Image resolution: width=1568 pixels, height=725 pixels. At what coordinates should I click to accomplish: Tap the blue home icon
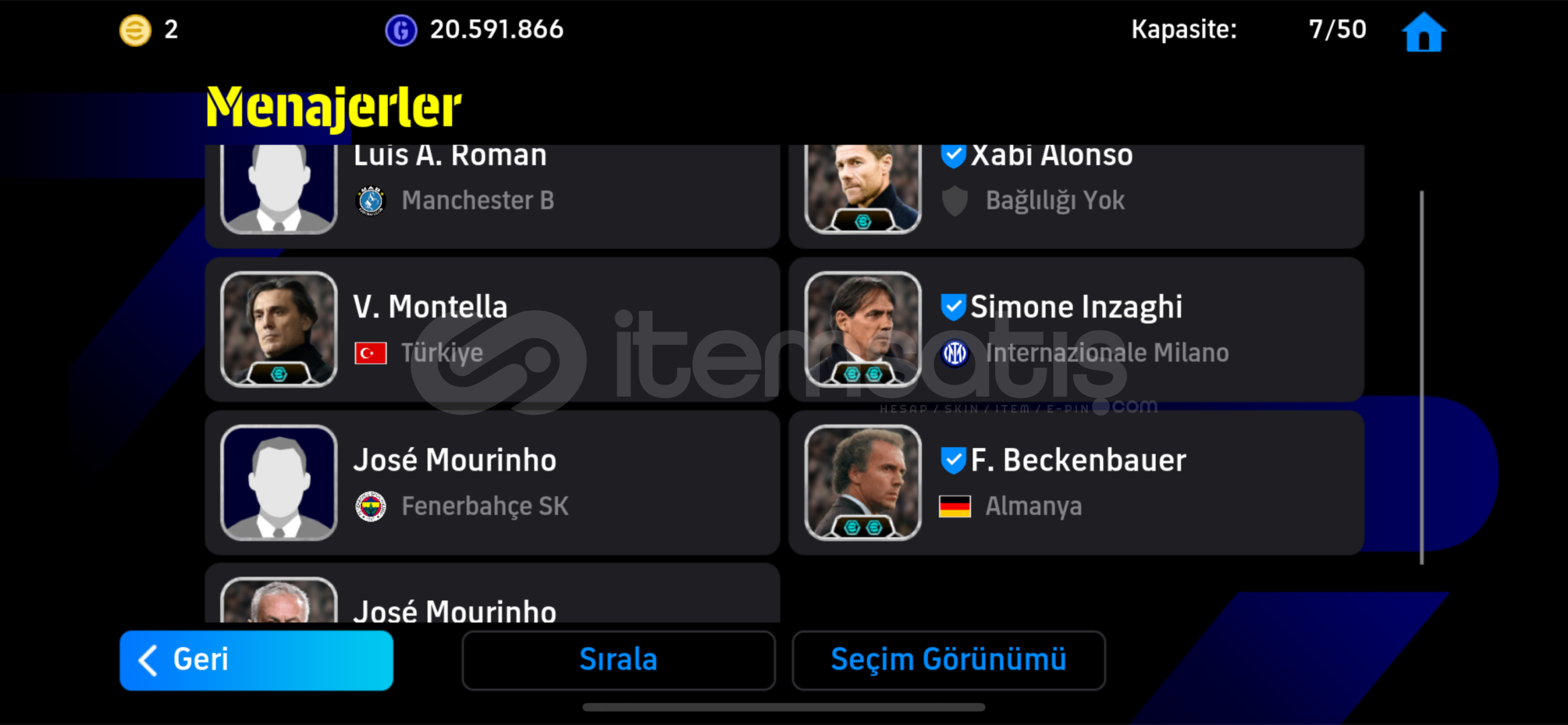1424,32
